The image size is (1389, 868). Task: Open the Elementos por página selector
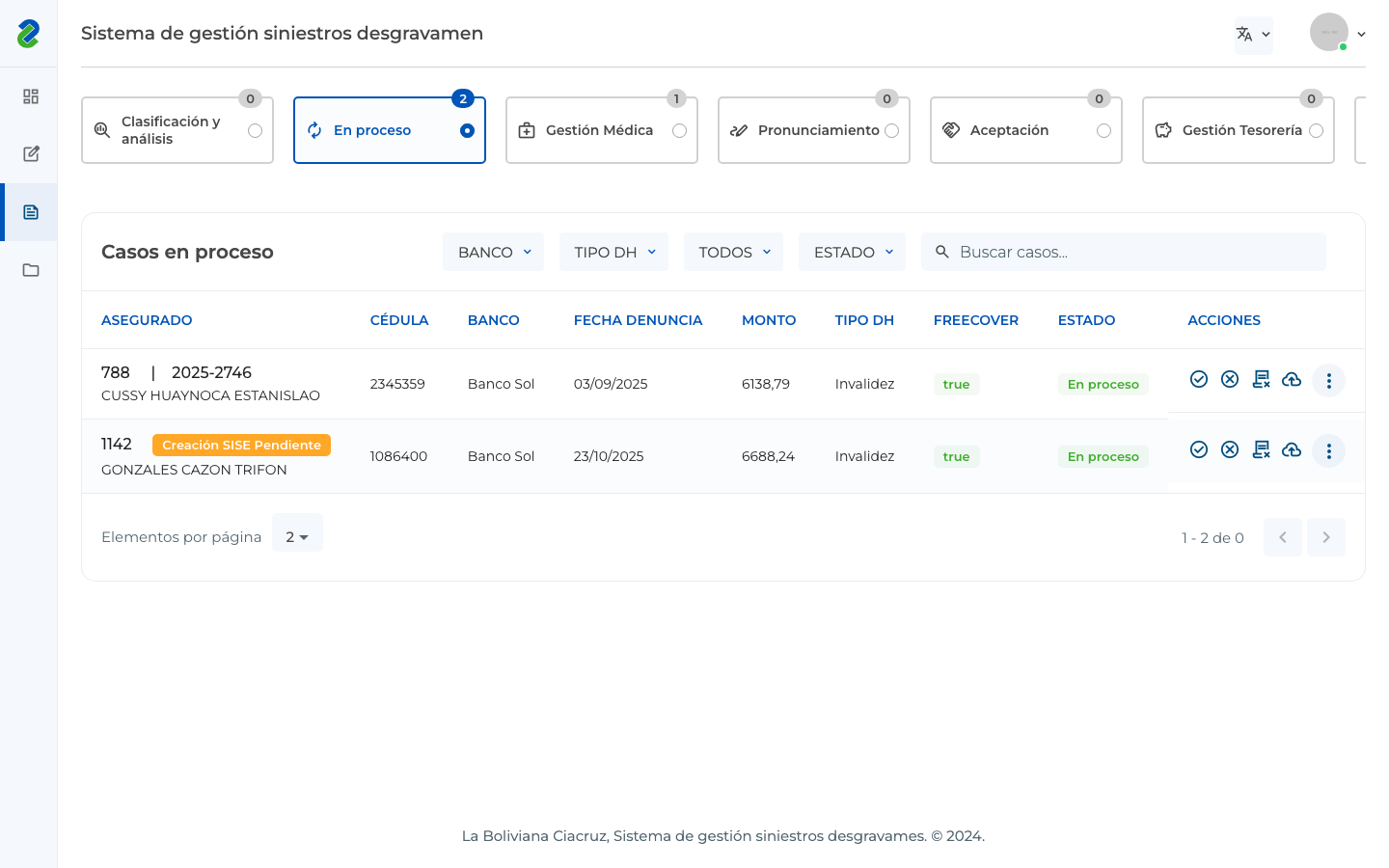pos(297,536)
